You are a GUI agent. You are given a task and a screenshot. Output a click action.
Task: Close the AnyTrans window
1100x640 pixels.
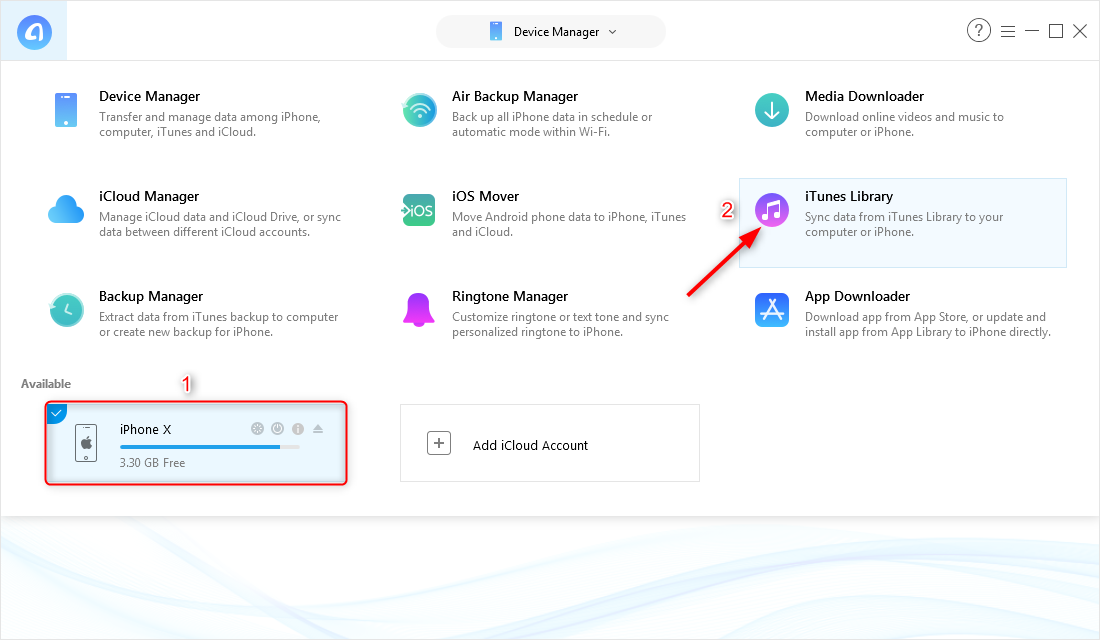(1080, 31)
